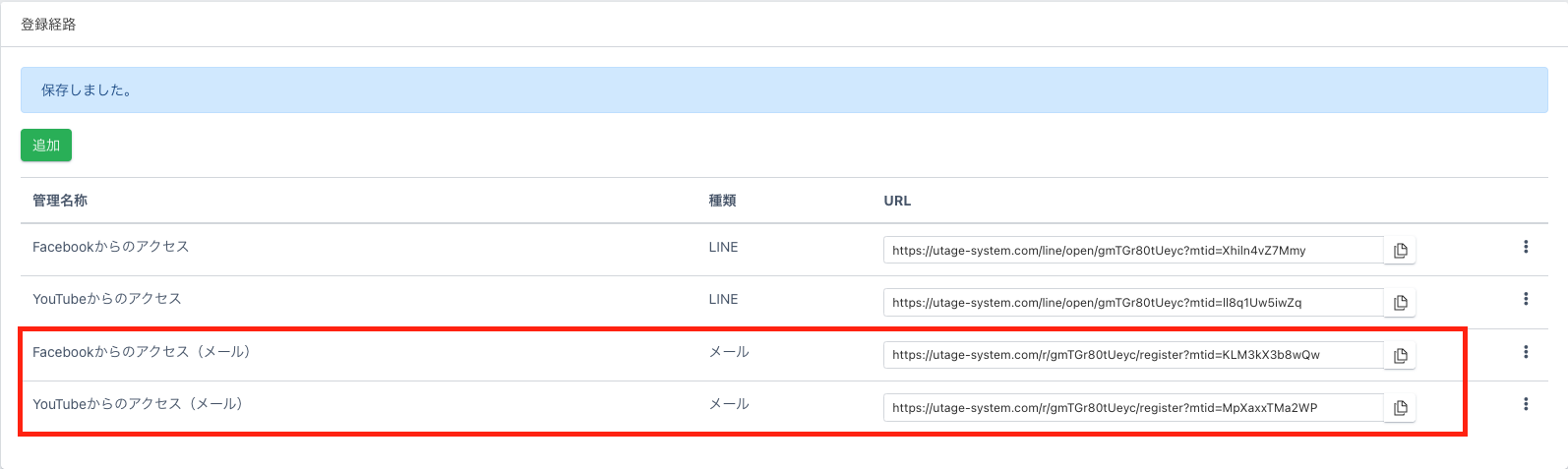Copy the YouTube mail registration URL

[1400, 407]
